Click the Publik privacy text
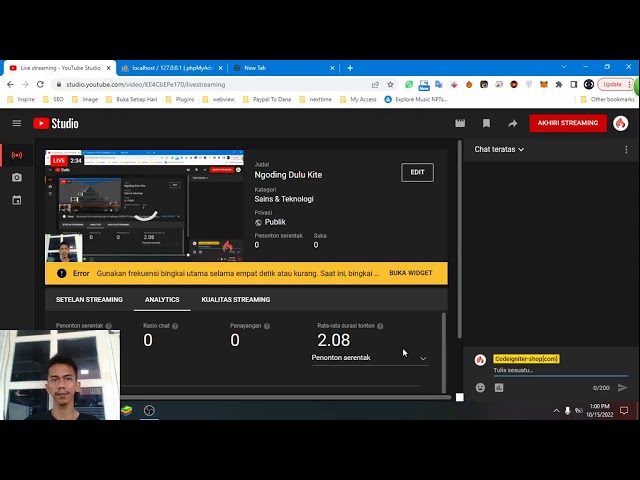 point(275,222)
